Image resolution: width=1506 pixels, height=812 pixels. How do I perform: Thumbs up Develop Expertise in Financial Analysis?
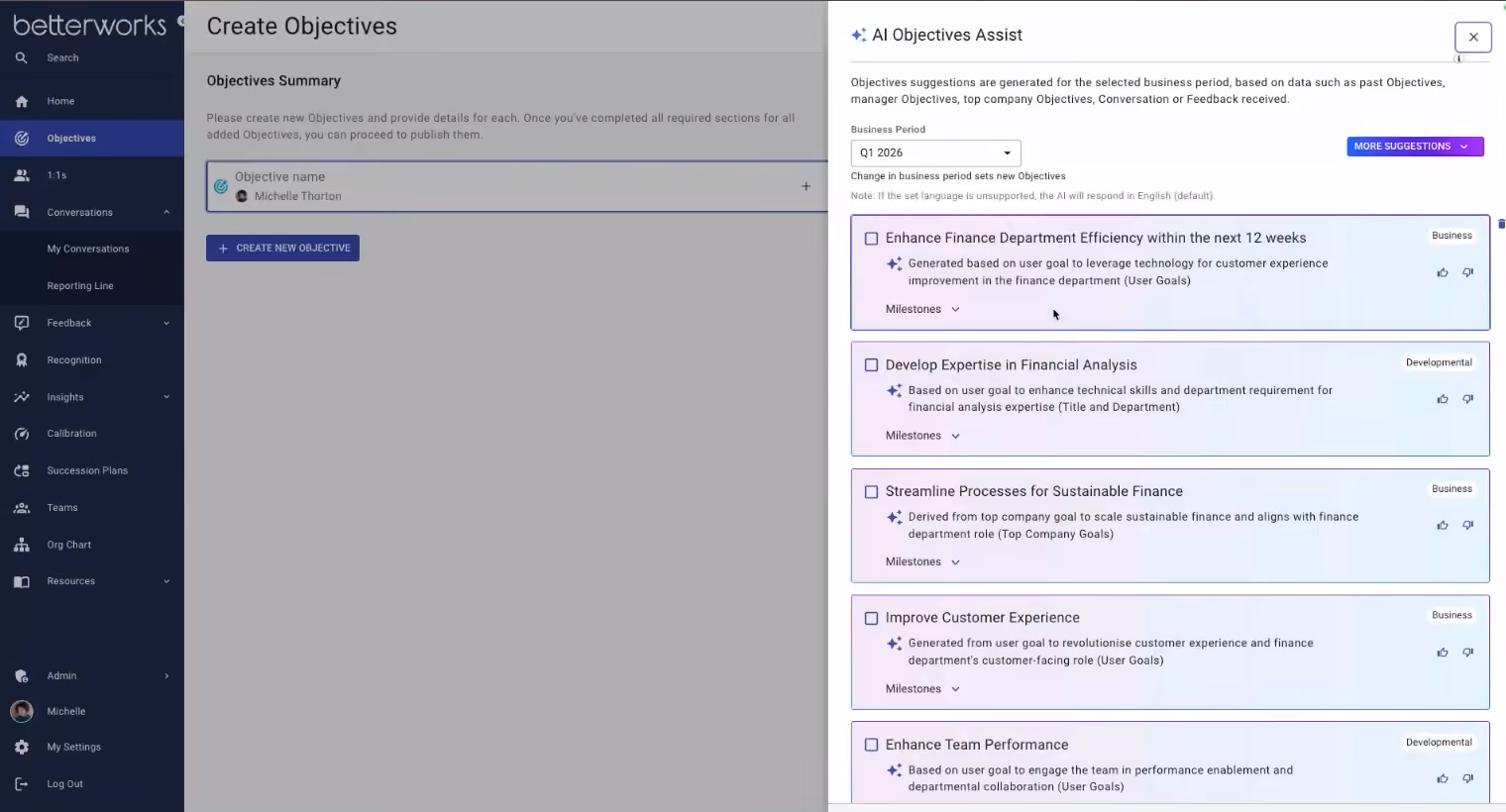point(1443,399)
